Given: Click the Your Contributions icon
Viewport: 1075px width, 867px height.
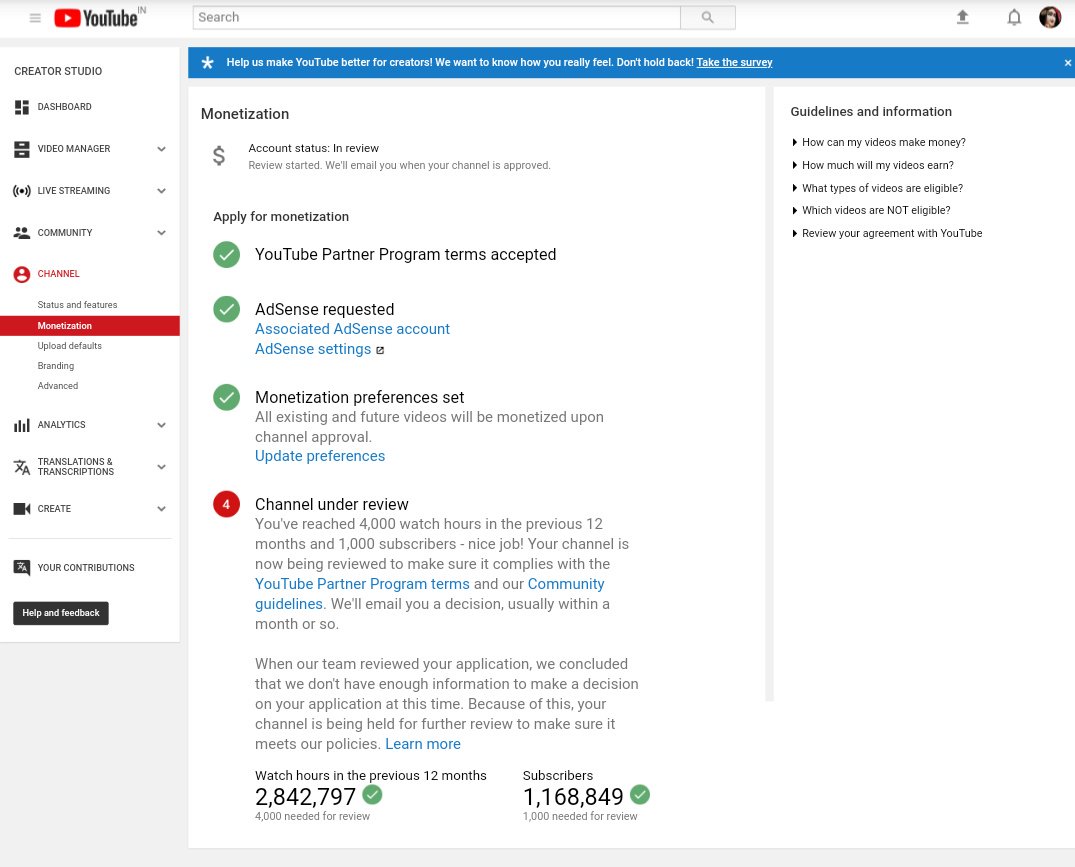Looking at the screenshot, I should (x=22, y=567).
